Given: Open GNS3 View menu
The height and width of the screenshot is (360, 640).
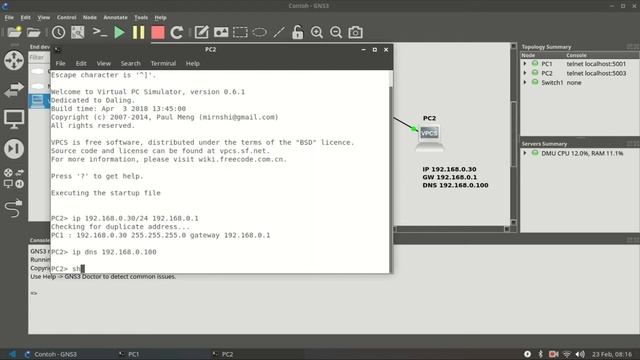Looking at the screenshot, I should click(x=44, y=18).
